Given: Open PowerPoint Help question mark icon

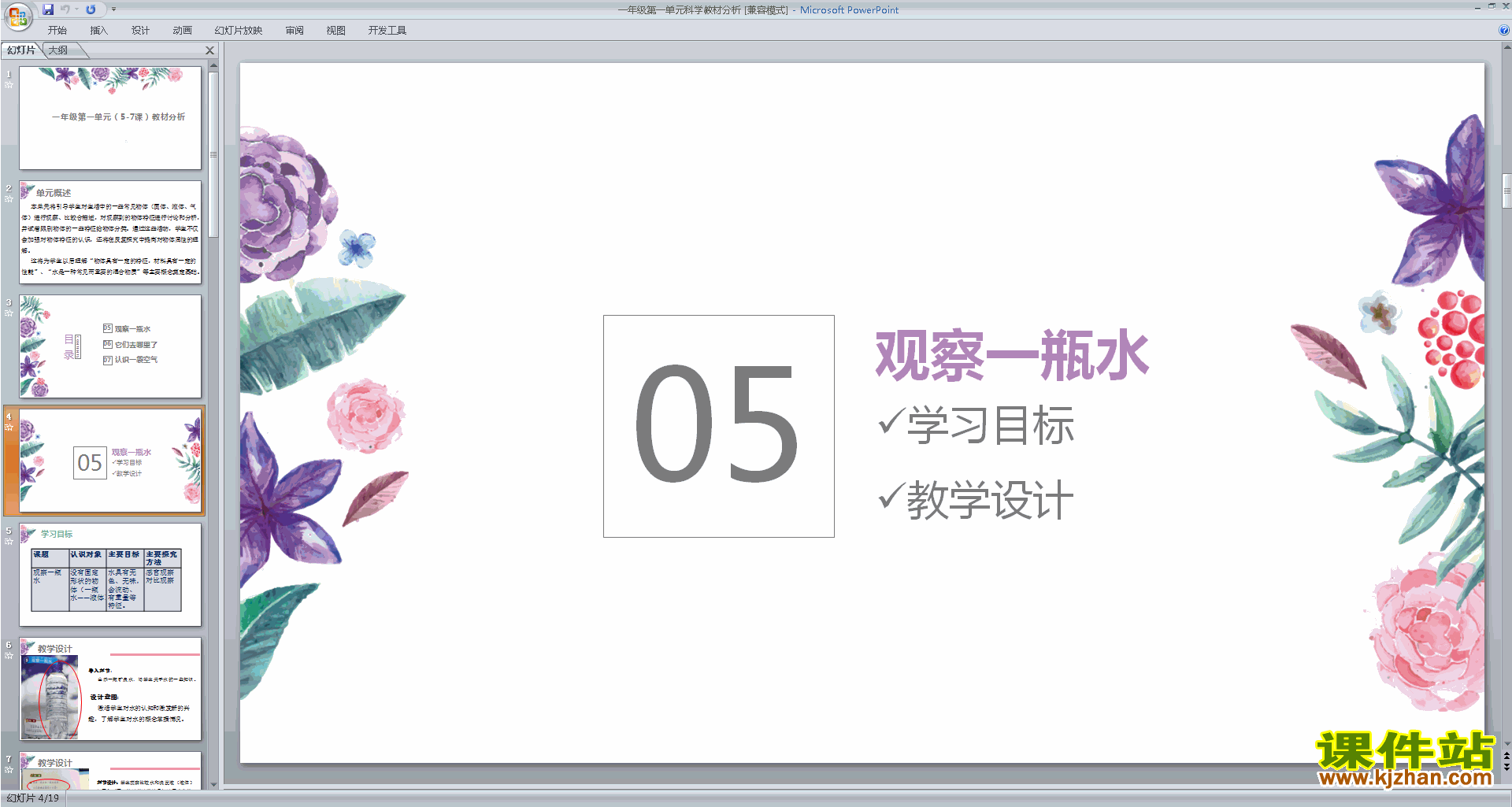Looking at the screenshot, I should (1503, 31).
